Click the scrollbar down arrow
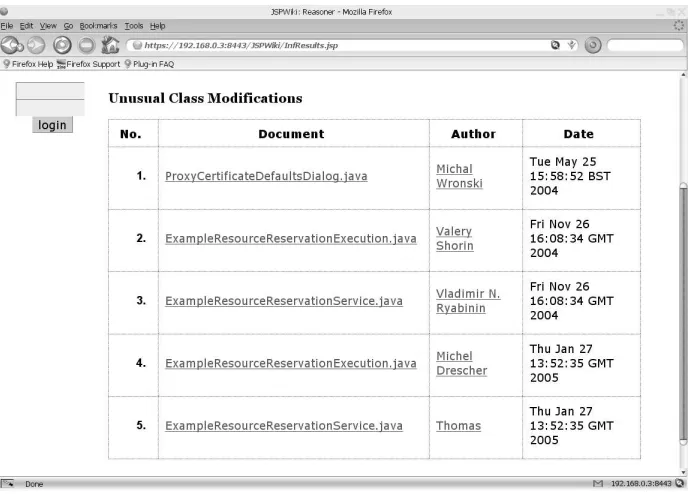Image resolution: width=692 pixels, height=494 pixels. click(684, 472)
